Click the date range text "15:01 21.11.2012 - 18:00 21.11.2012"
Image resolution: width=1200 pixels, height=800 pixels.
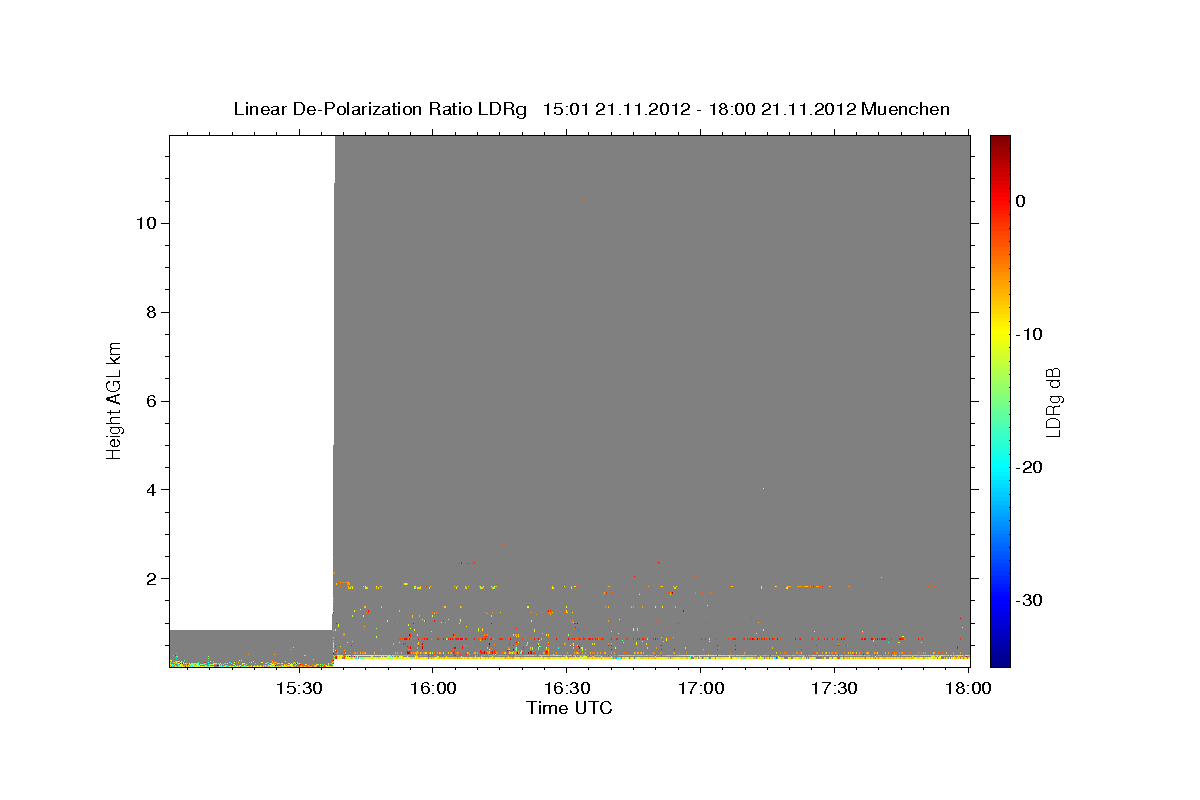click(699, 109)
